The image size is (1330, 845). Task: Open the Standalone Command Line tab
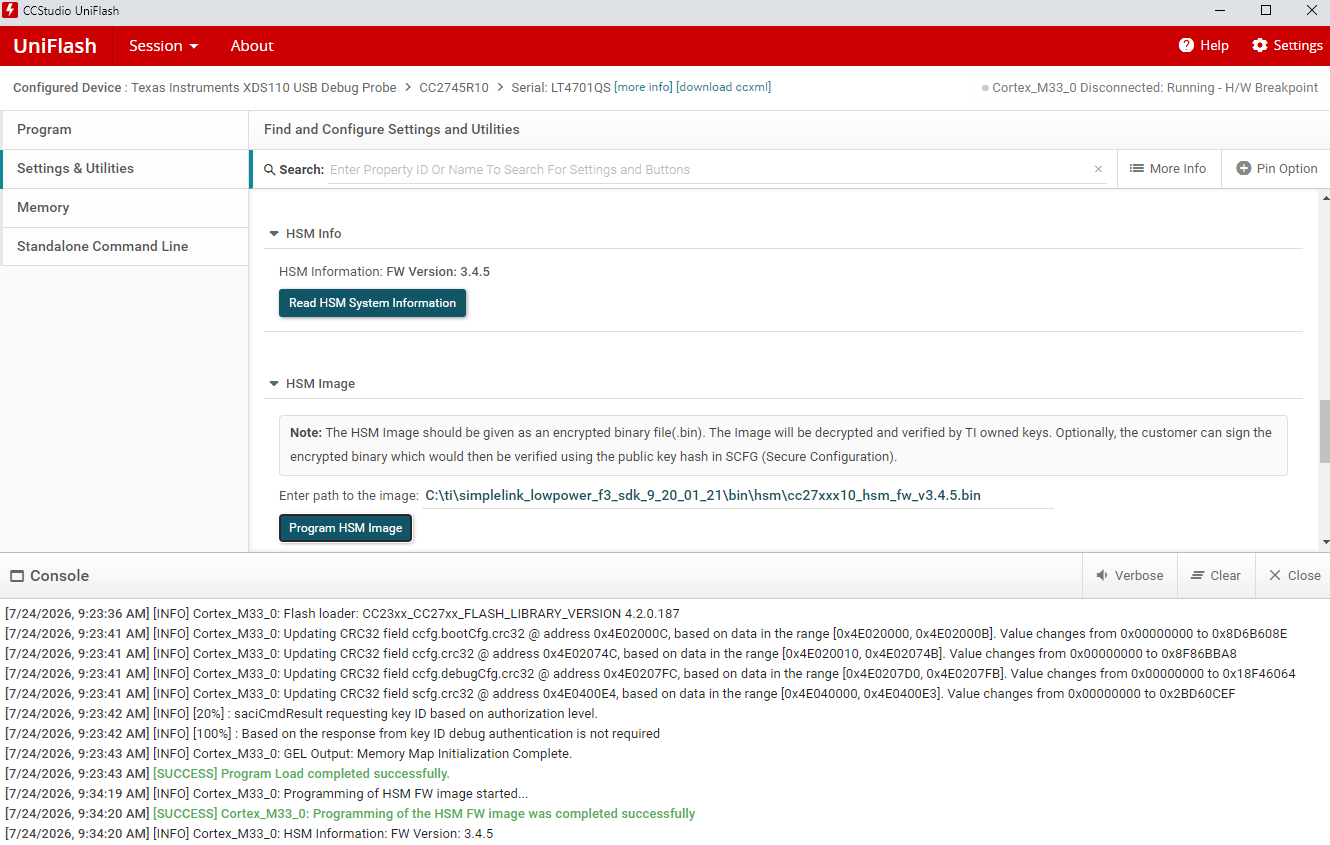pyautogui.click(x=125, y=247)
